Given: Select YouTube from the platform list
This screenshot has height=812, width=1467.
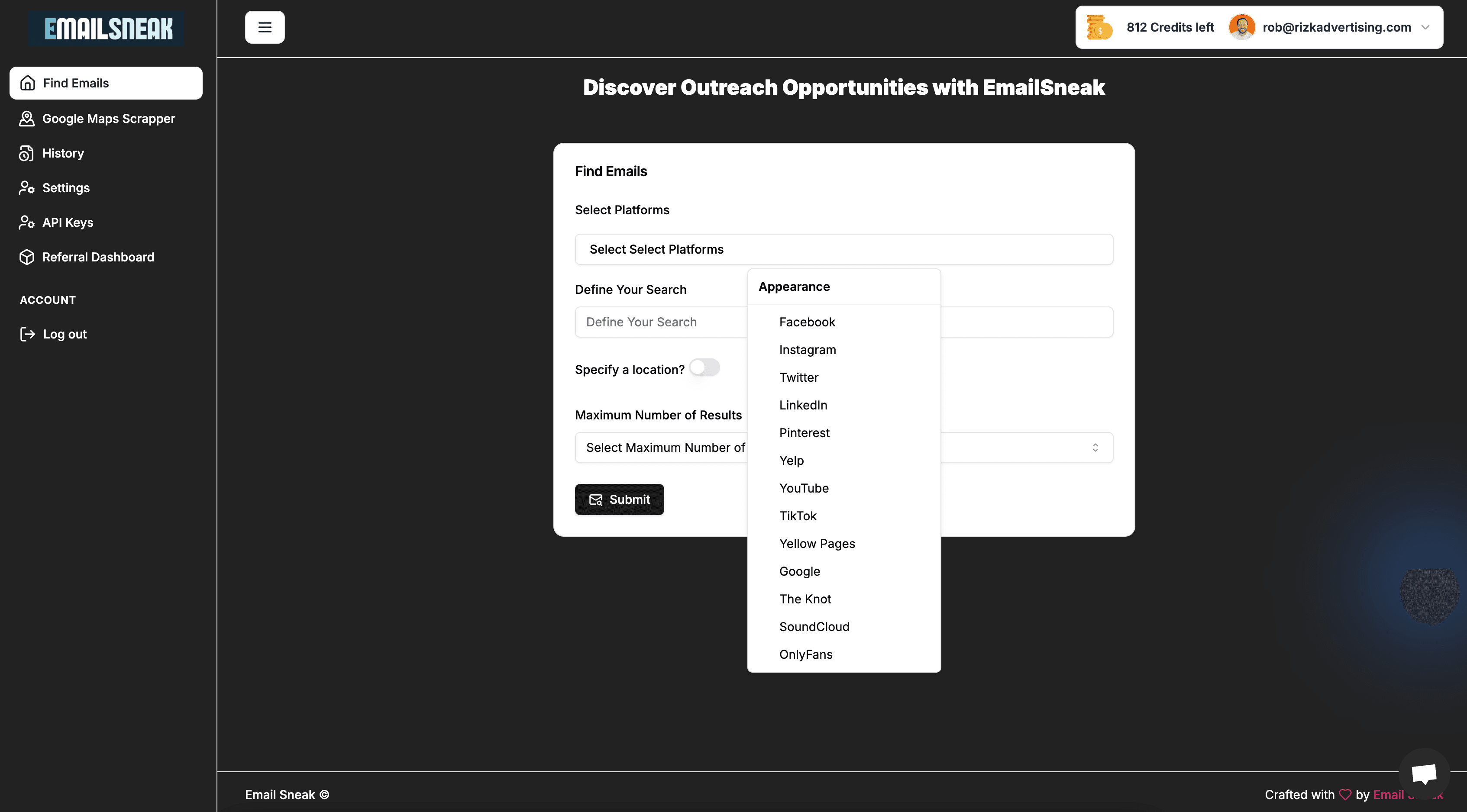Looking at the screenshot, I should click(804, 489).
